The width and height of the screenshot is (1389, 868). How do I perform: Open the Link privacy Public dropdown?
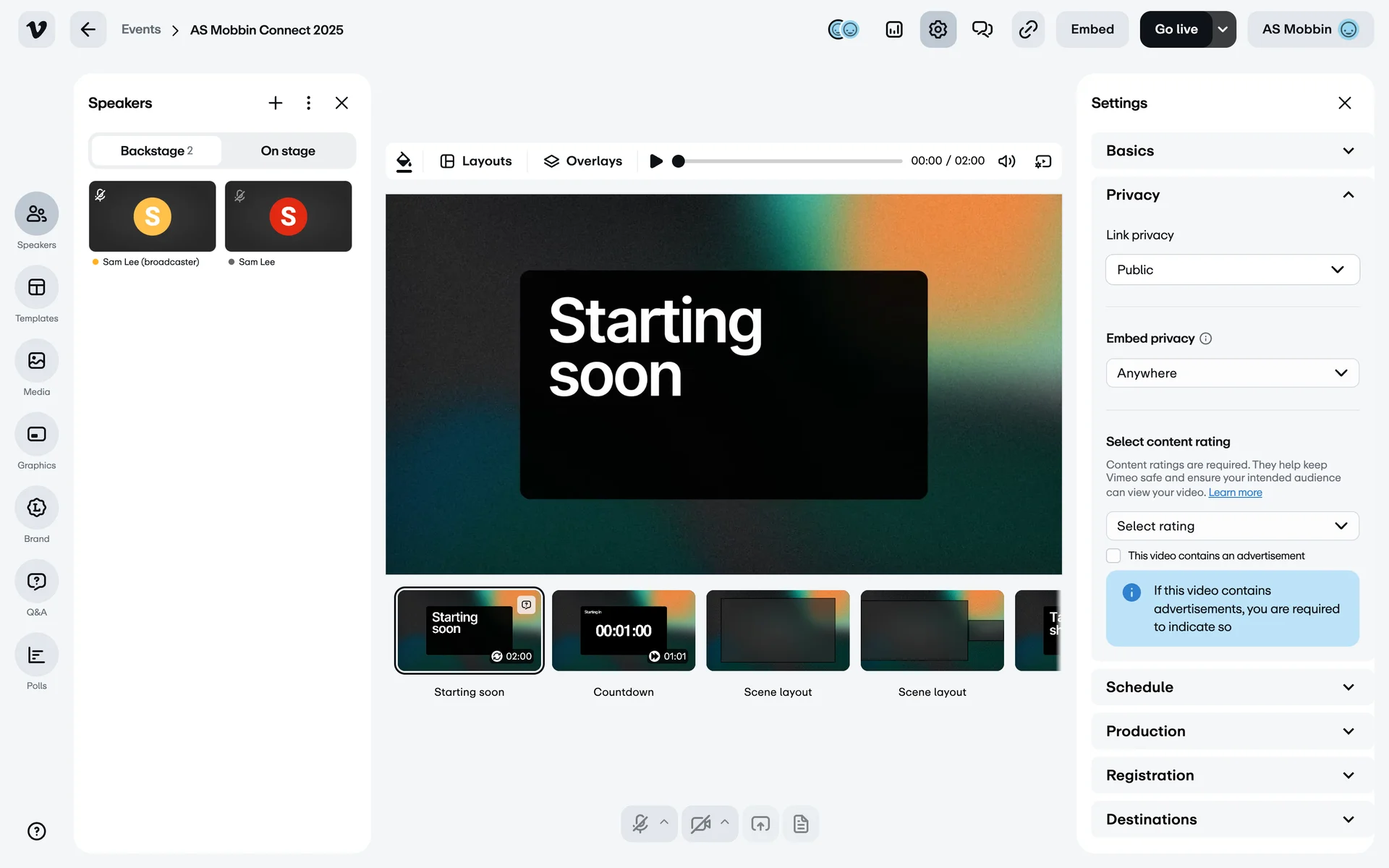(1232, 270)
